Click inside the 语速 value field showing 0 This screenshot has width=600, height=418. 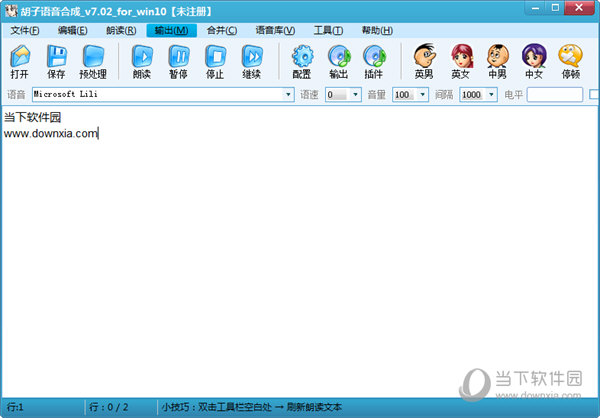click(338, 95)
